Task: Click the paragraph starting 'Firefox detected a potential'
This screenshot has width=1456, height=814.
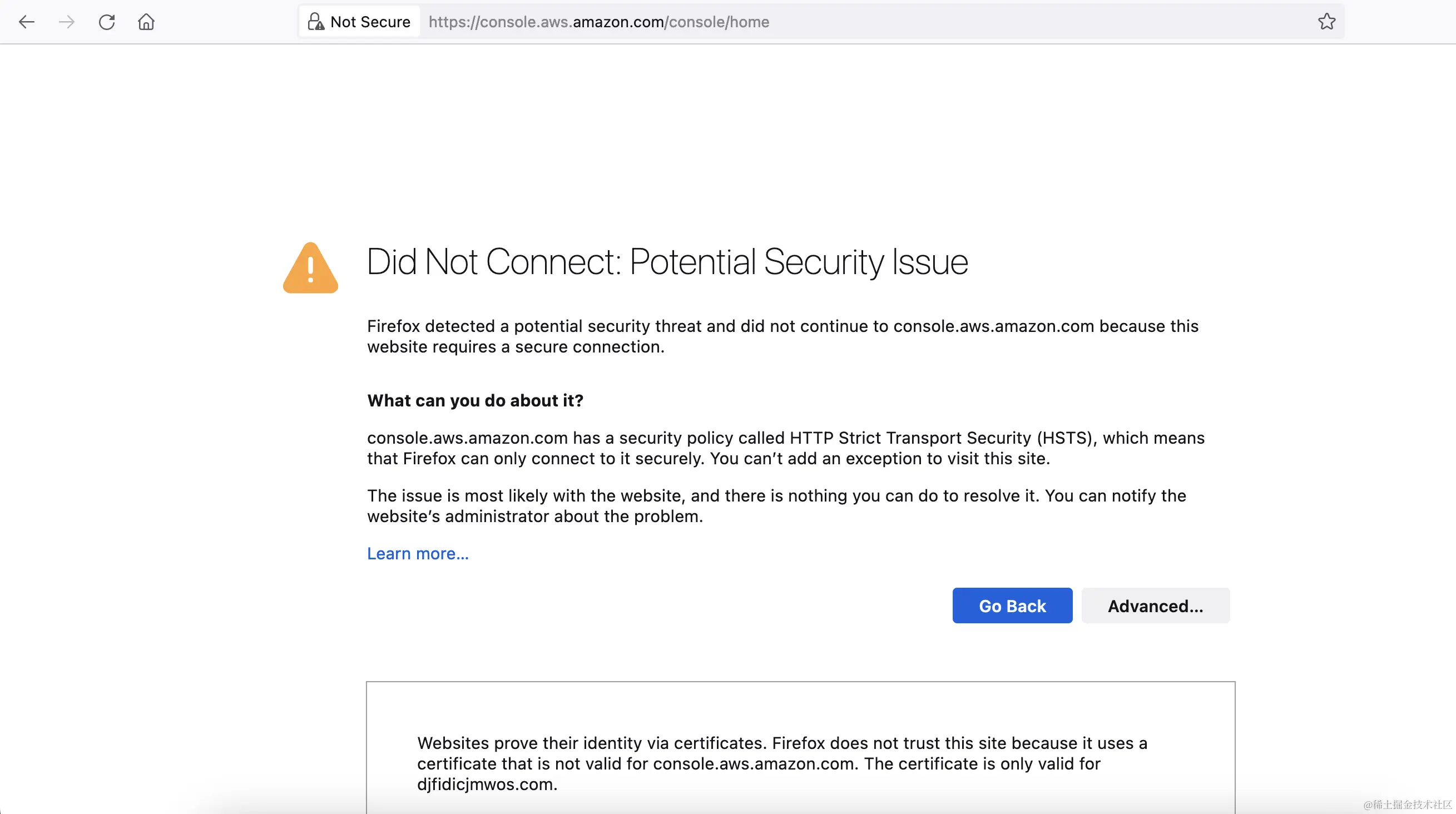Action: (x=783, y=336)
